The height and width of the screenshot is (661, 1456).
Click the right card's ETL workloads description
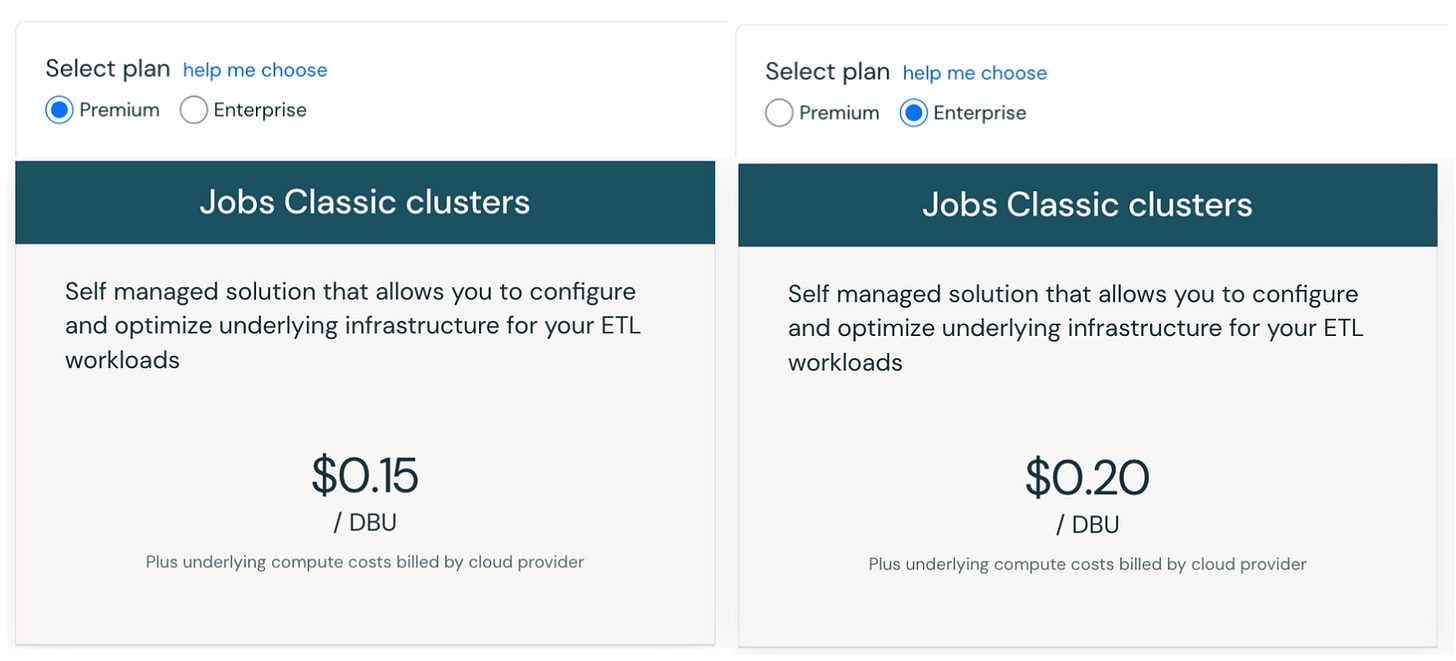pyautogui.click(x=1075, y=328)
